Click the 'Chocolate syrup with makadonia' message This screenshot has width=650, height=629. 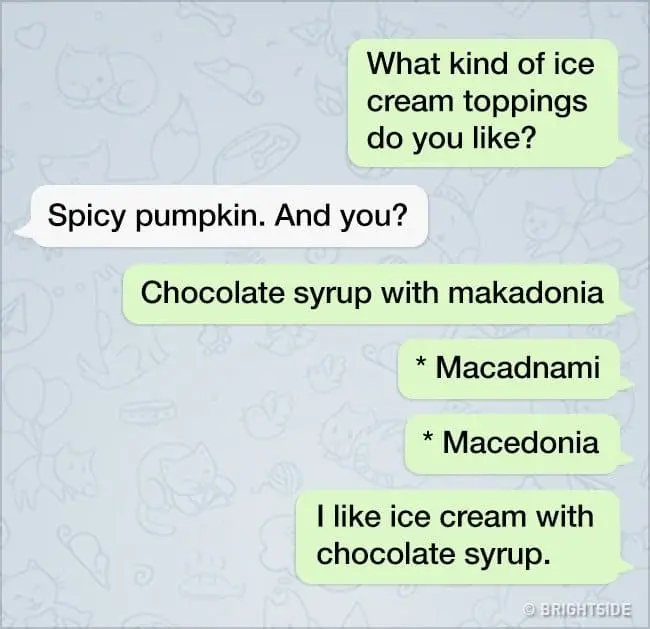371,293
